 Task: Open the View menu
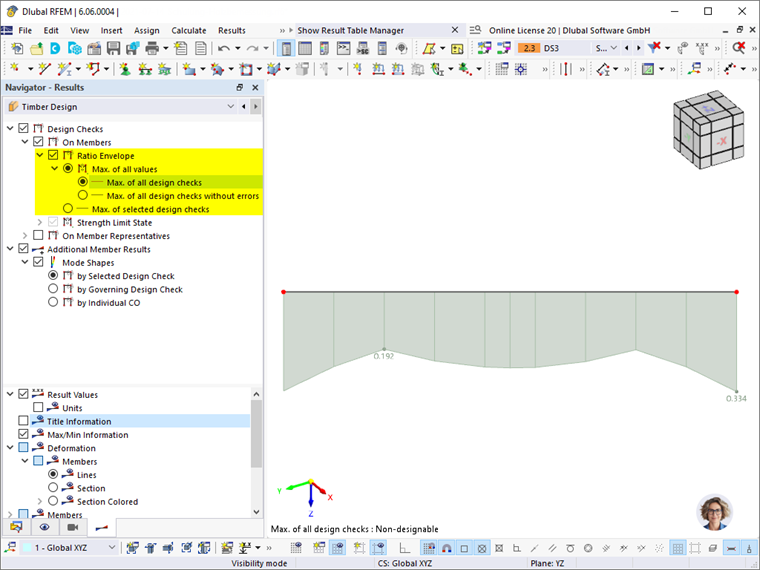pyautogui.click(x=79, y=30)
